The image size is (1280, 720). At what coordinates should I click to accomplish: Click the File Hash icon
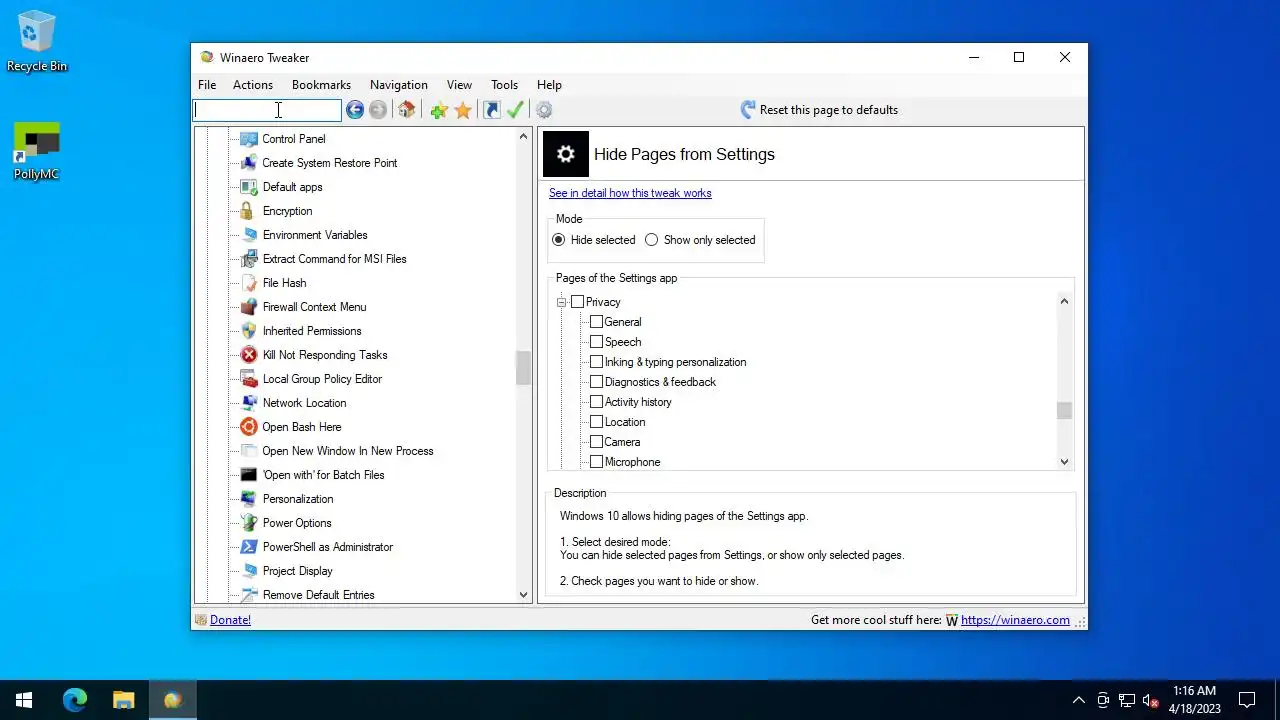[x=249, y=283]
